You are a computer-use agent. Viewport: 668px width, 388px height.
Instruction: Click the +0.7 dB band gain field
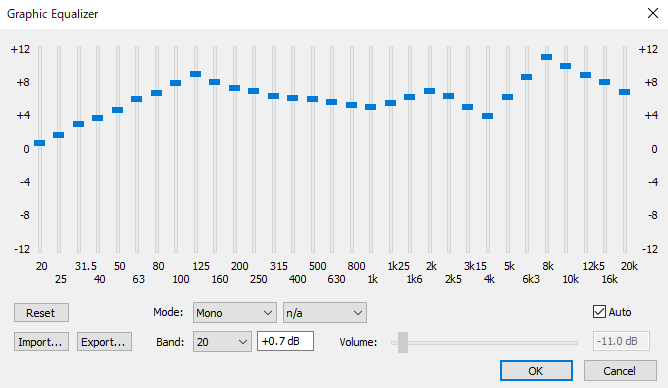(285, 342)
